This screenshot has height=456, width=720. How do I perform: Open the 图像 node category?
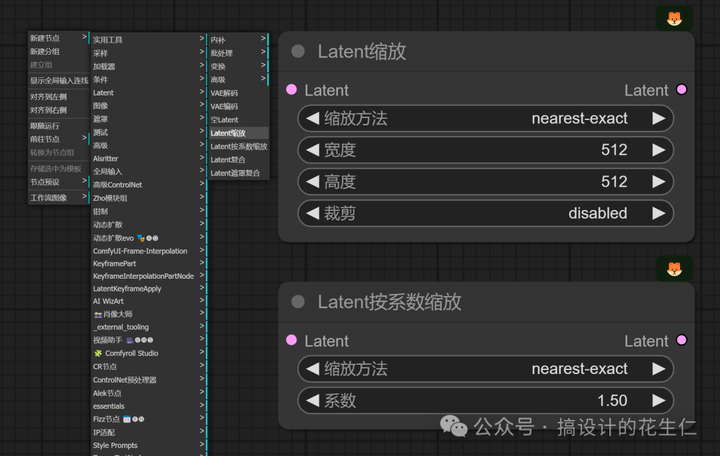pos(148,106)
